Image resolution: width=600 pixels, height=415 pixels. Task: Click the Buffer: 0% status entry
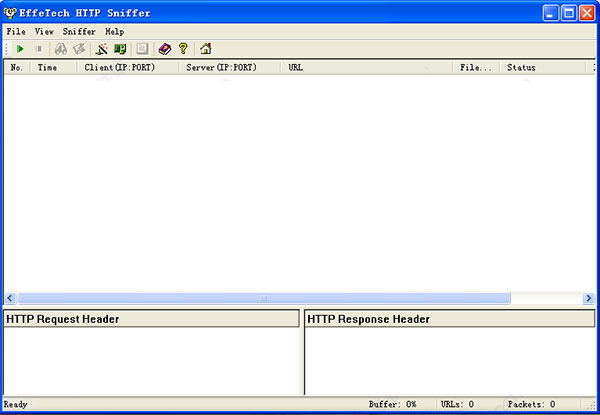[393, 404]
